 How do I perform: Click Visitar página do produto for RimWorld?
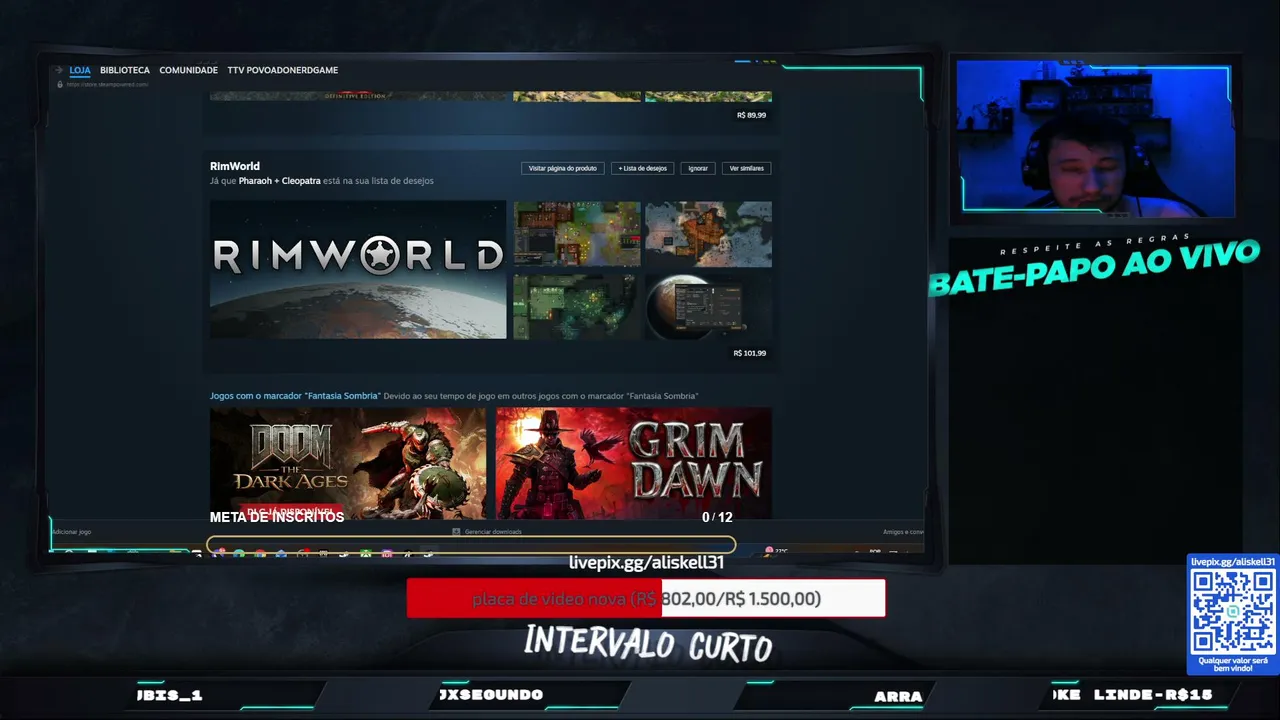pos(562,168)
